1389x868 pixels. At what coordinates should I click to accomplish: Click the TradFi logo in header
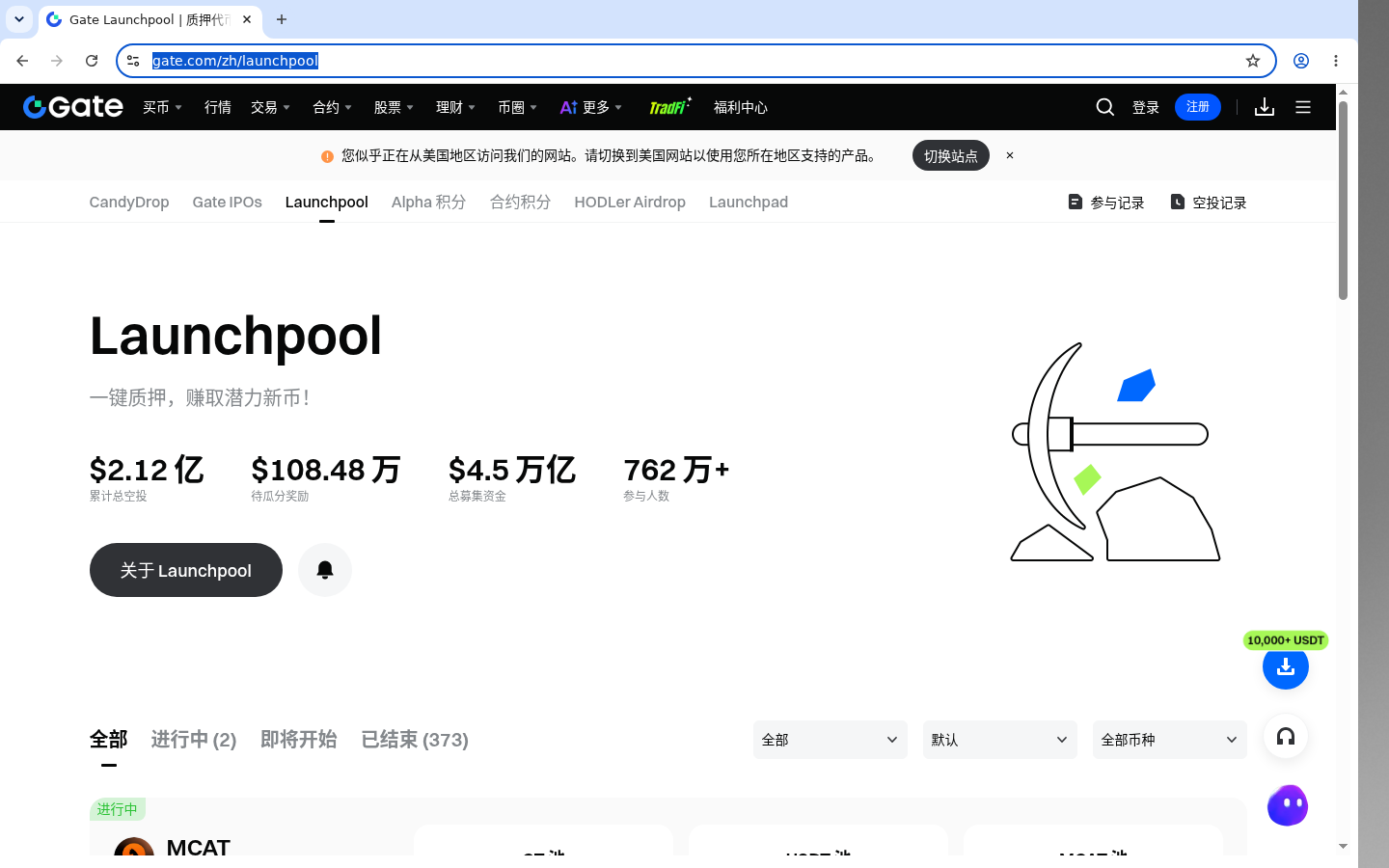coord(670,107)
